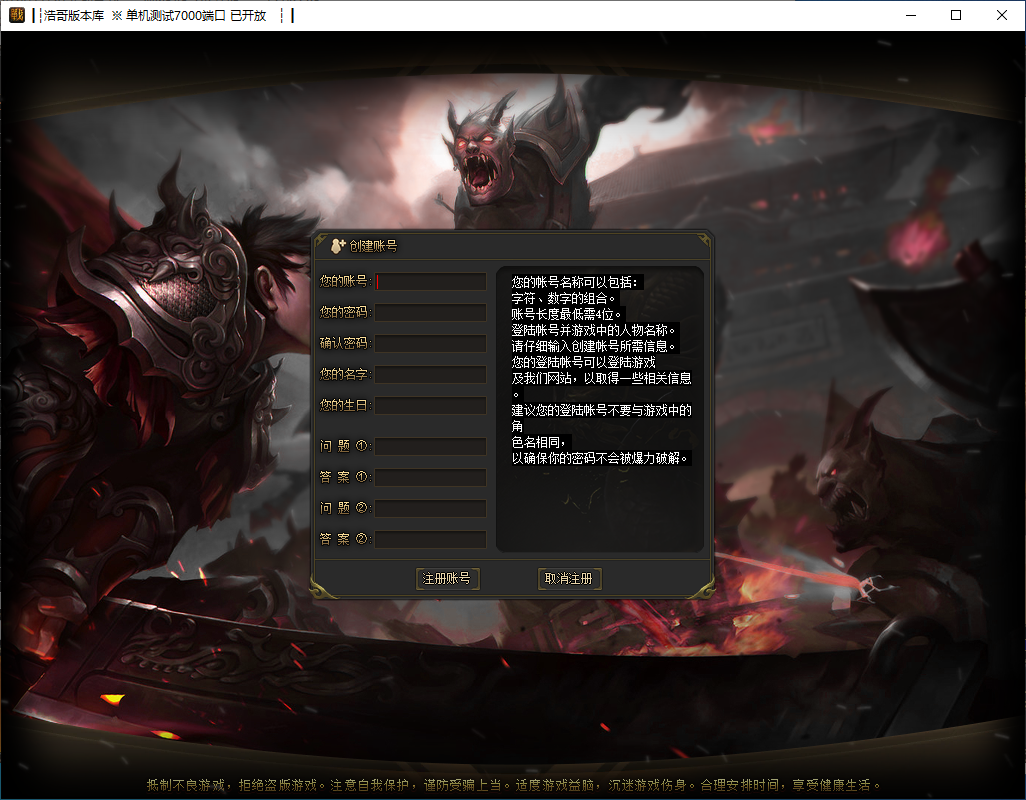Click the text 字符、数字的组合。

point(563,298)
